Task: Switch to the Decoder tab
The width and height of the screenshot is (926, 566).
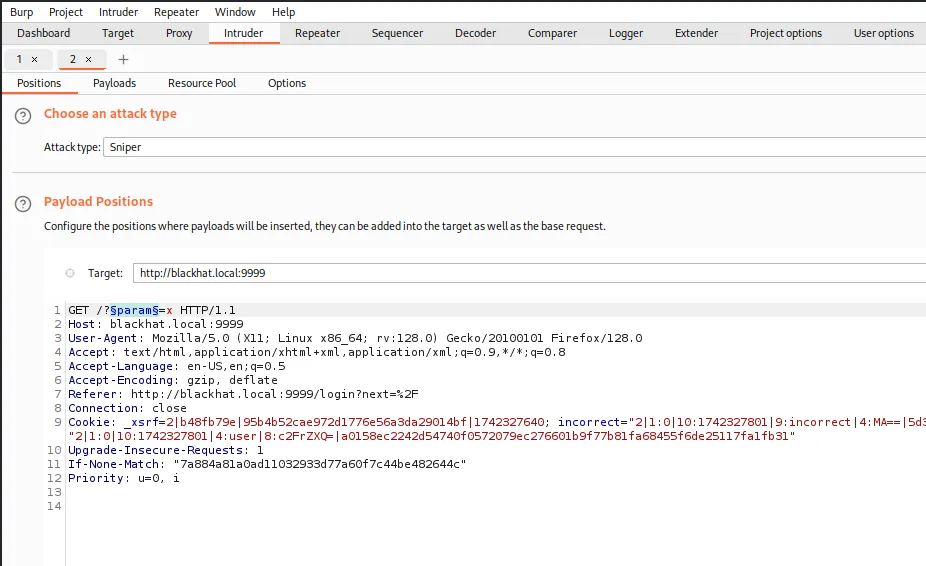Action: [475, 33]
